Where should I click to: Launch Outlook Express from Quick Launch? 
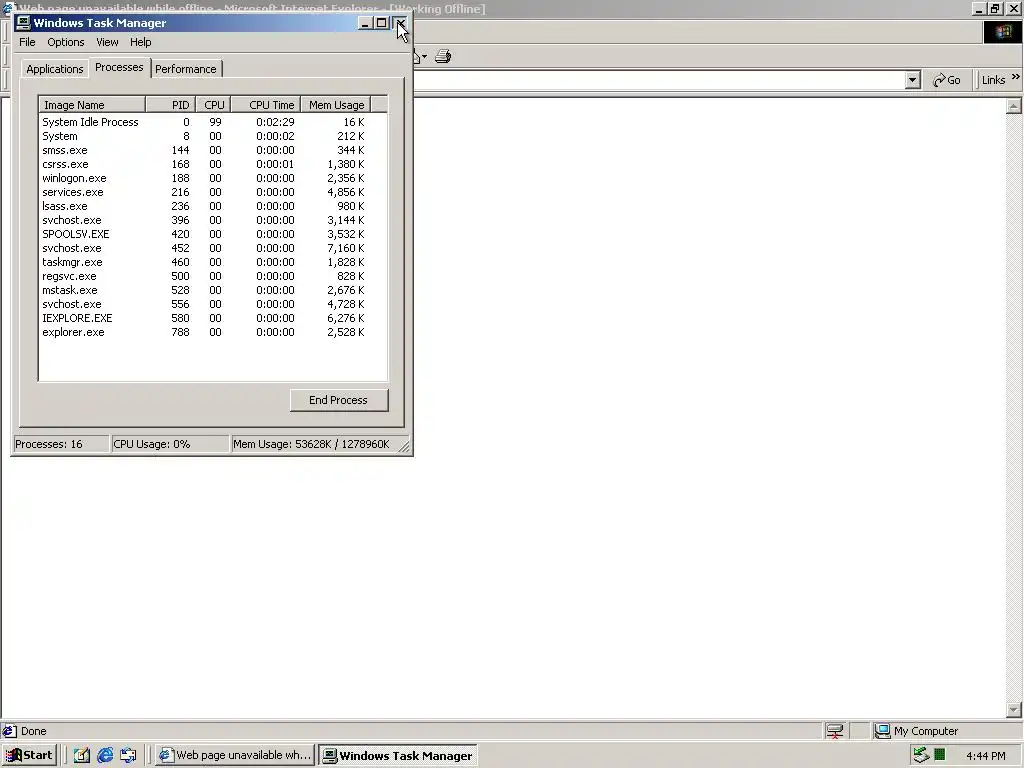tap(128, 756)
